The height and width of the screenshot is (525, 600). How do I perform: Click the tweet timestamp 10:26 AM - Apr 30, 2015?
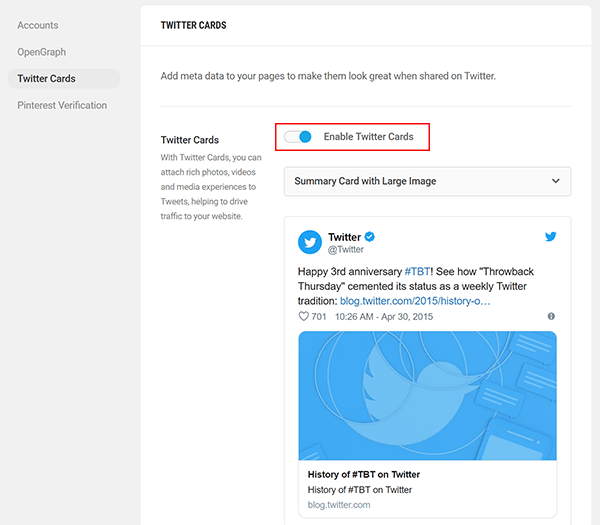[384, 317]
